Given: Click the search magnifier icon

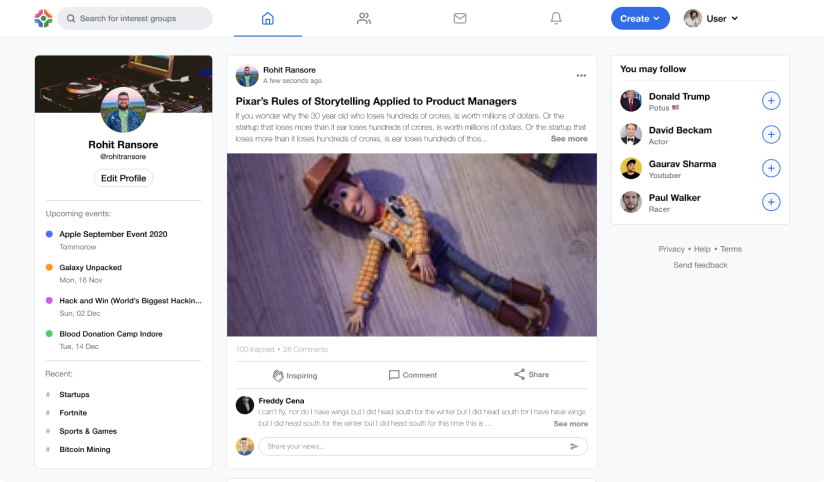Looking at the screenshot, I should 71,18.
